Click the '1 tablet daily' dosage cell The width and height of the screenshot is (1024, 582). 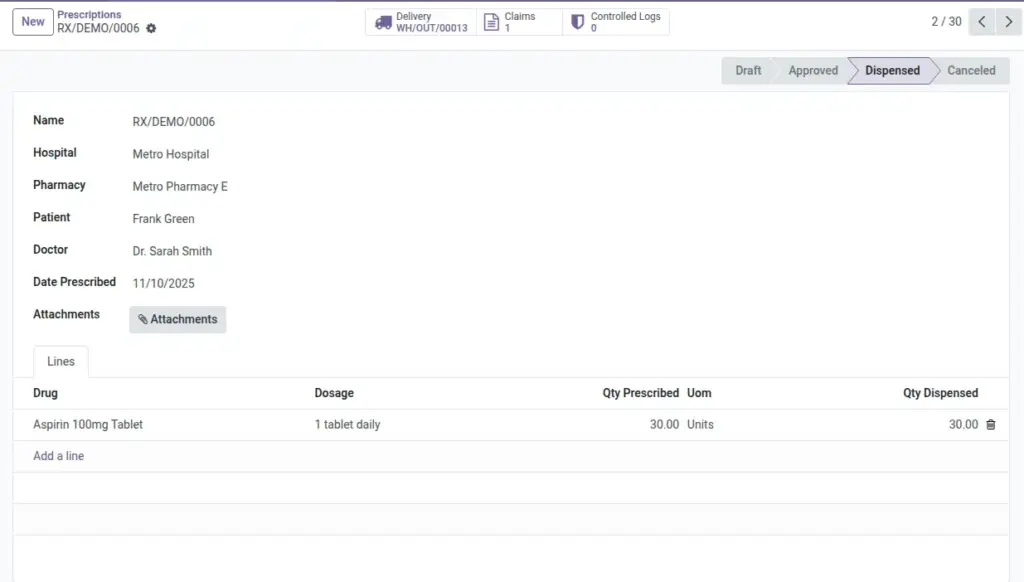point(347,425)
